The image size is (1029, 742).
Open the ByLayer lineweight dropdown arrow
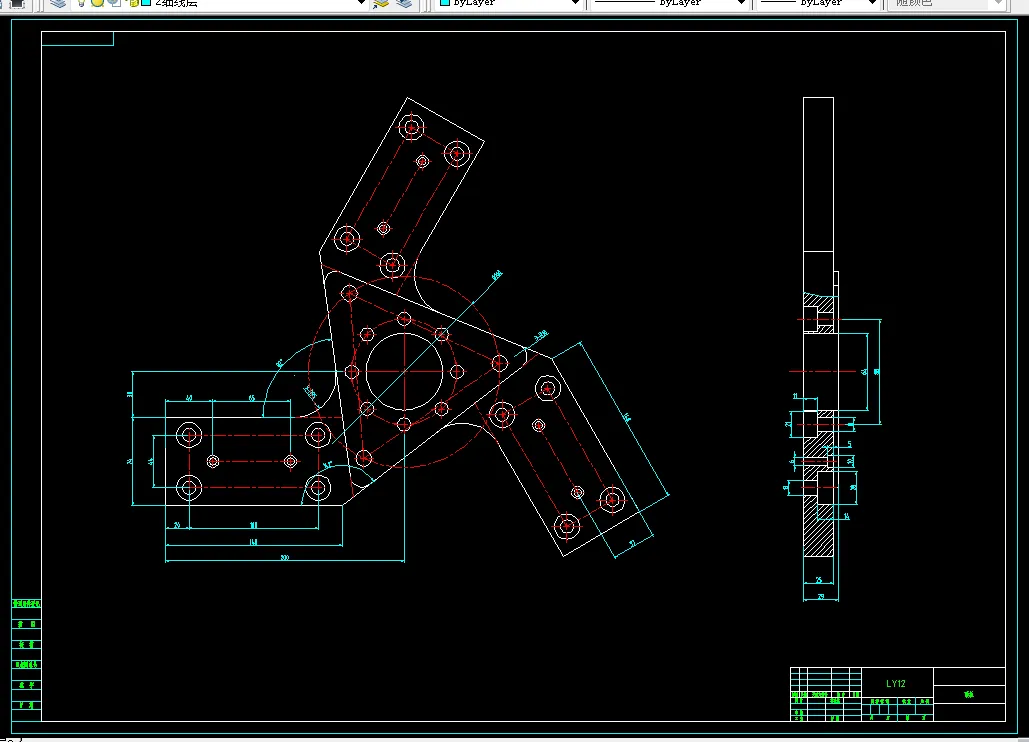872,3
